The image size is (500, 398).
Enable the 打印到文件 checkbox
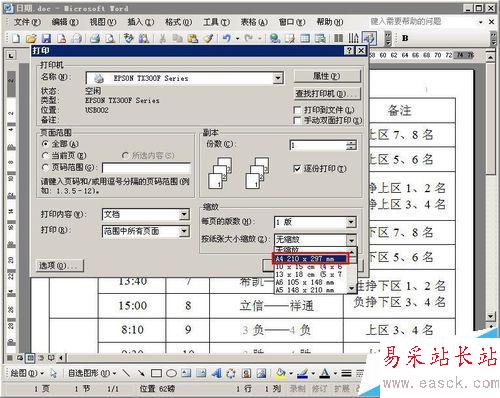tap(297, 110)
